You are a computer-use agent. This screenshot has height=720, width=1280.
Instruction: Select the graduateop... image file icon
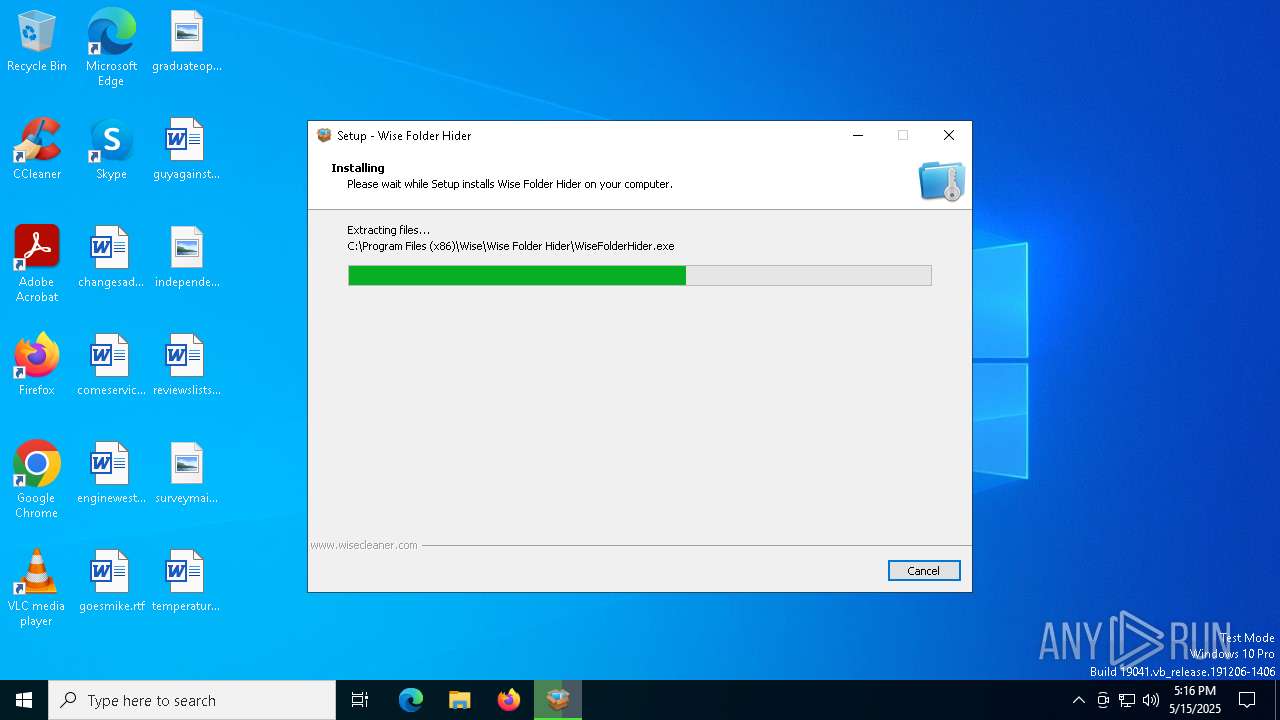tap(187, 42)
